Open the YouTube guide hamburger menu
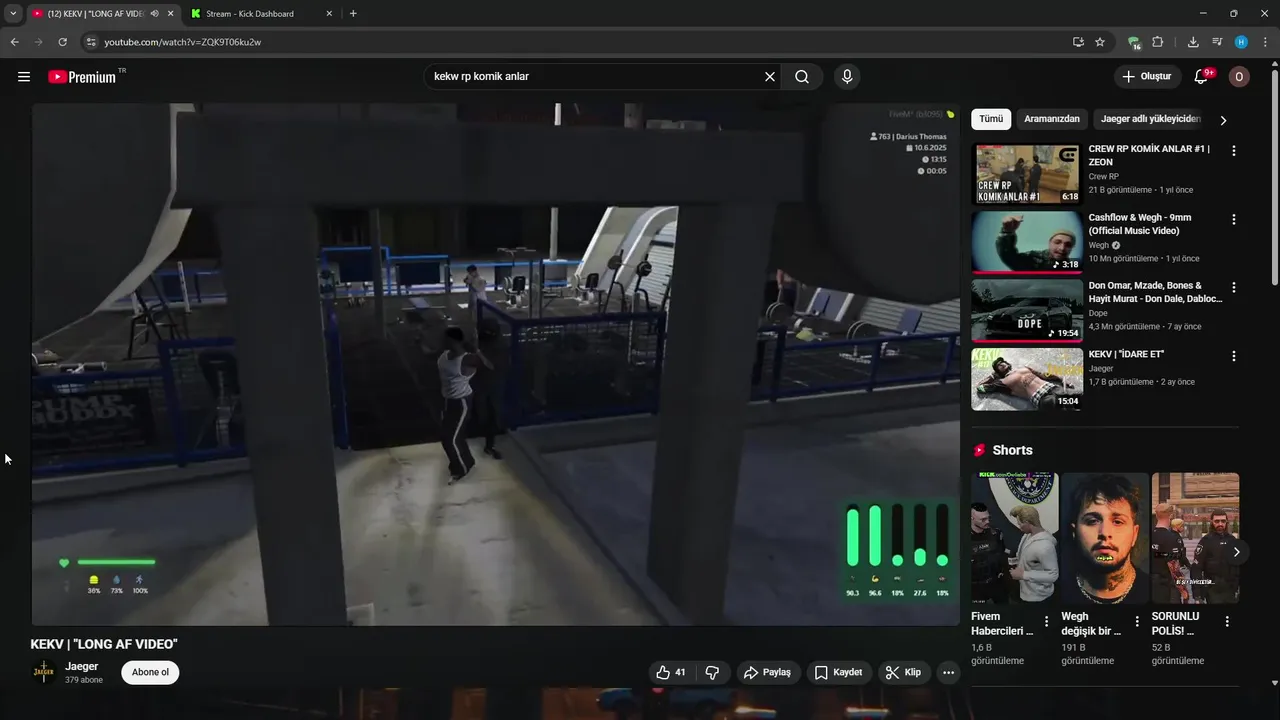Viewport: 1280px width, 720px height. tap(24, 77)
